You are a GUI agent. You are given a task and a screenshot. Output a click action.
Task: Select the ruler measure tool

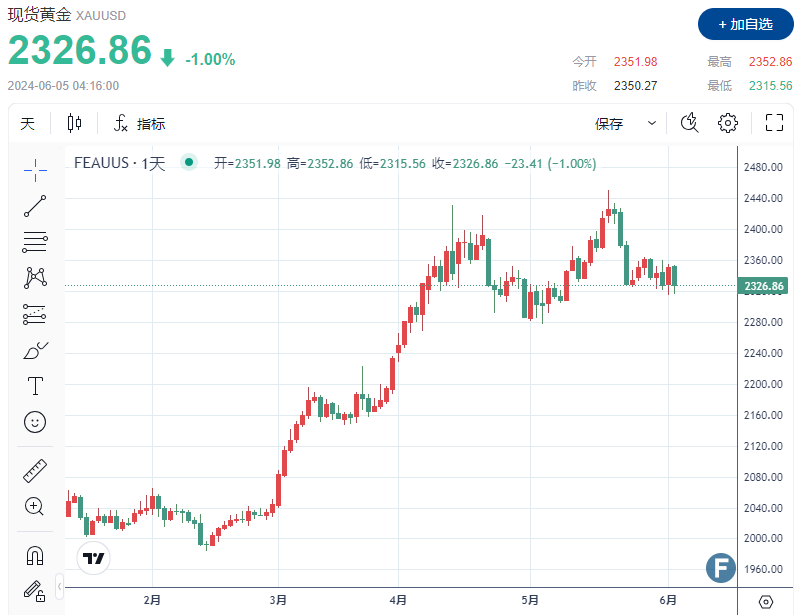click(x=35, y=469)
